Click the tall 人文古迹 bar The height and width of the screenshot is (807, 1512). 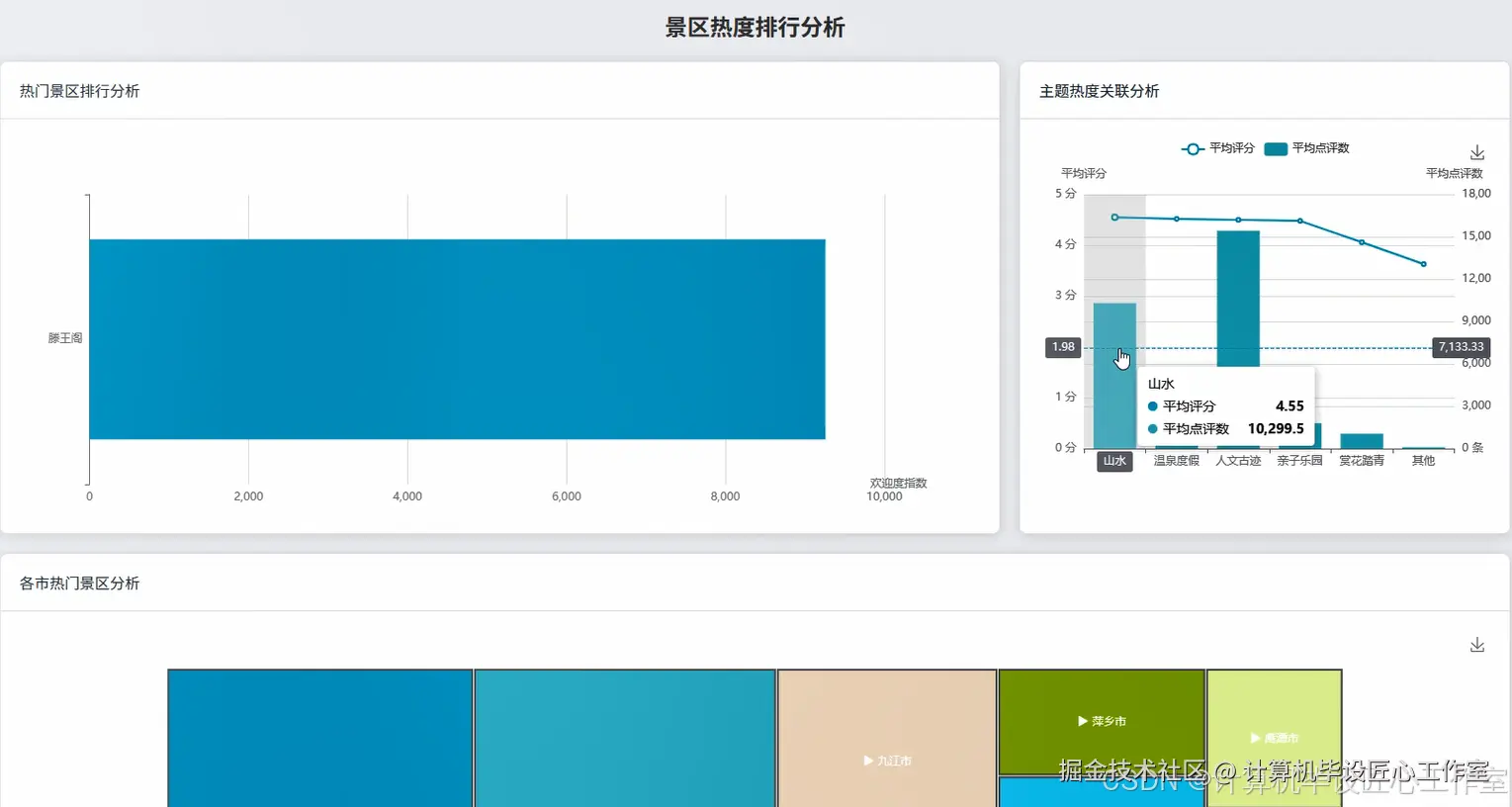pyautogui.click(x=1238, y=299)
